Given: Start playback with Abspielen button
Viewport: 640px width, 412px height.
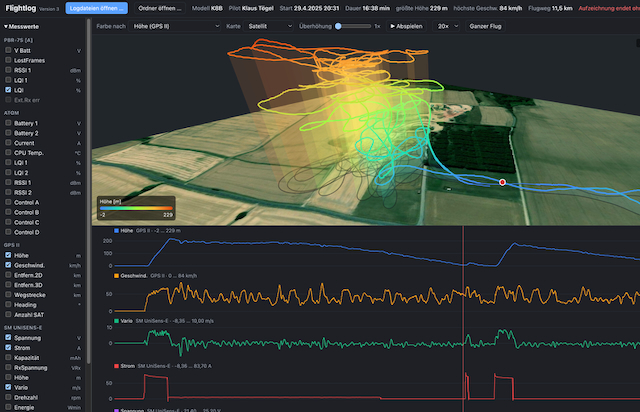Looking at the screenshot, I should [406, 26].
